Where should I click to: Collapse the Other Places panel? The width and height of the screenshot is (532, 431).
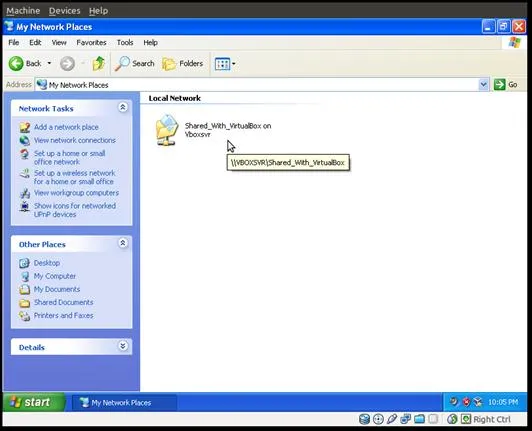[123, 243]
